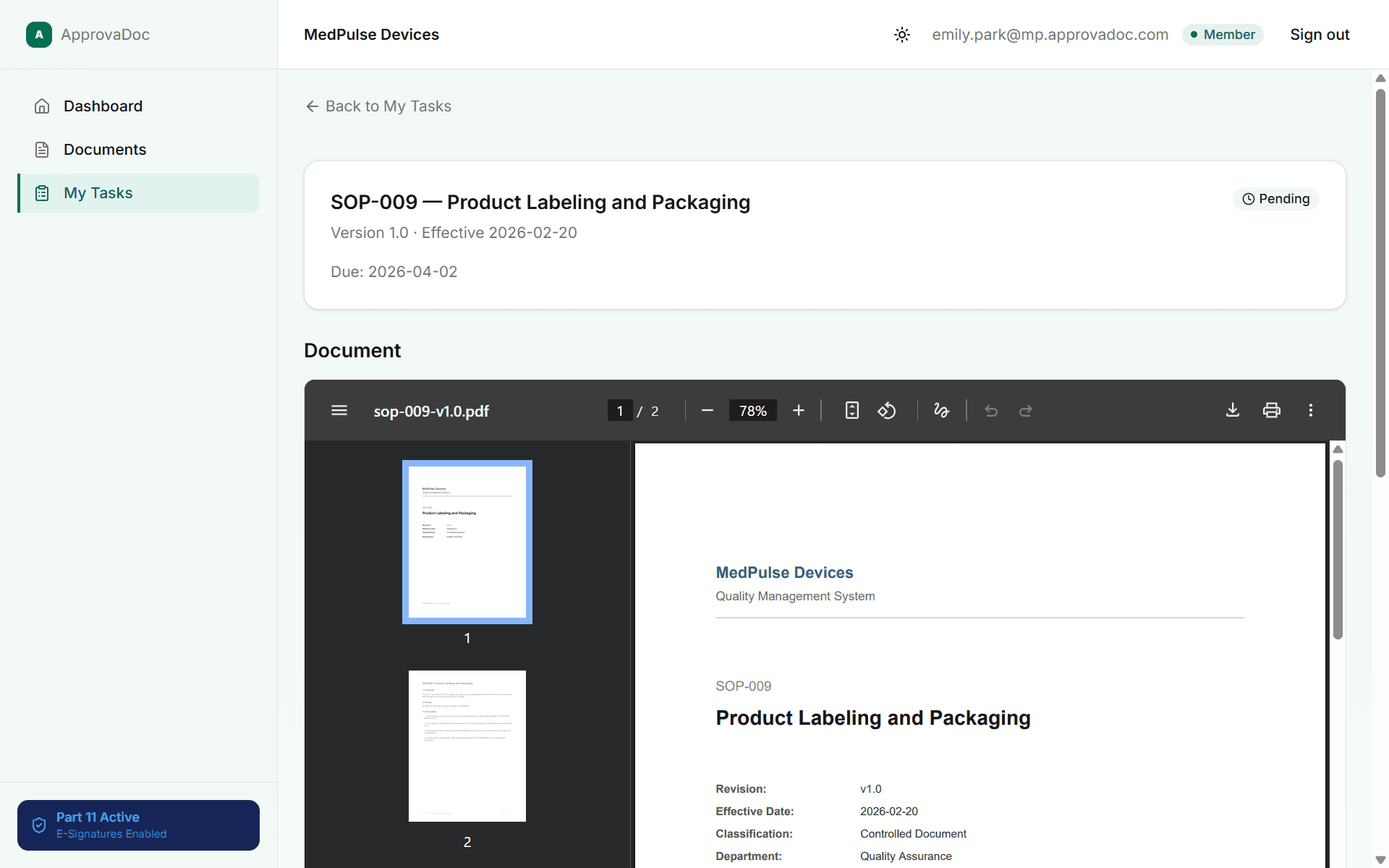Zoom out with the minus control
Screen dimensions: 1389x868
click(707, 410)
